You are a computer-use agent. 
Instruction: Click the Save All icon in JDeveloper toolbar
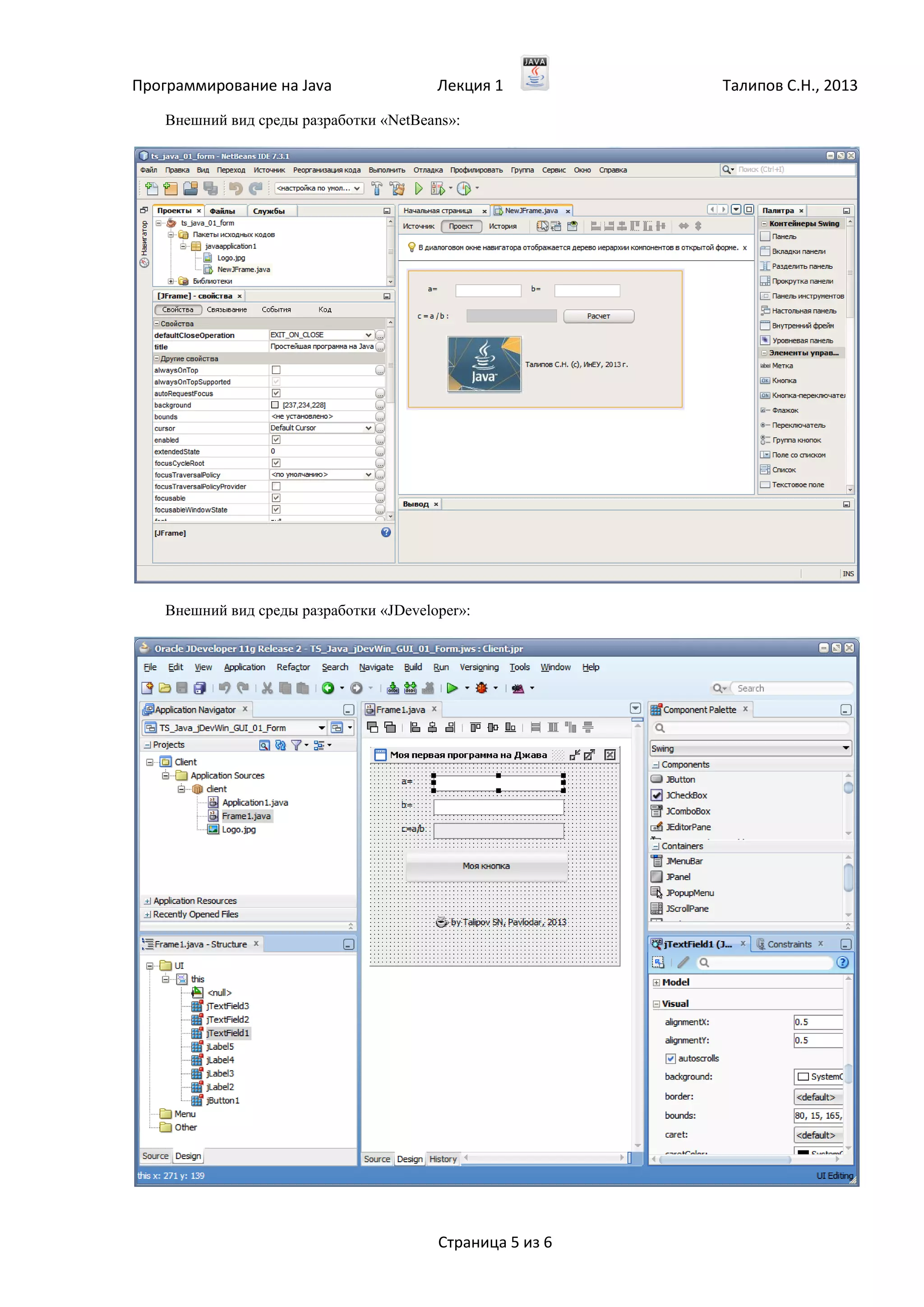click(x=200, y=688)
